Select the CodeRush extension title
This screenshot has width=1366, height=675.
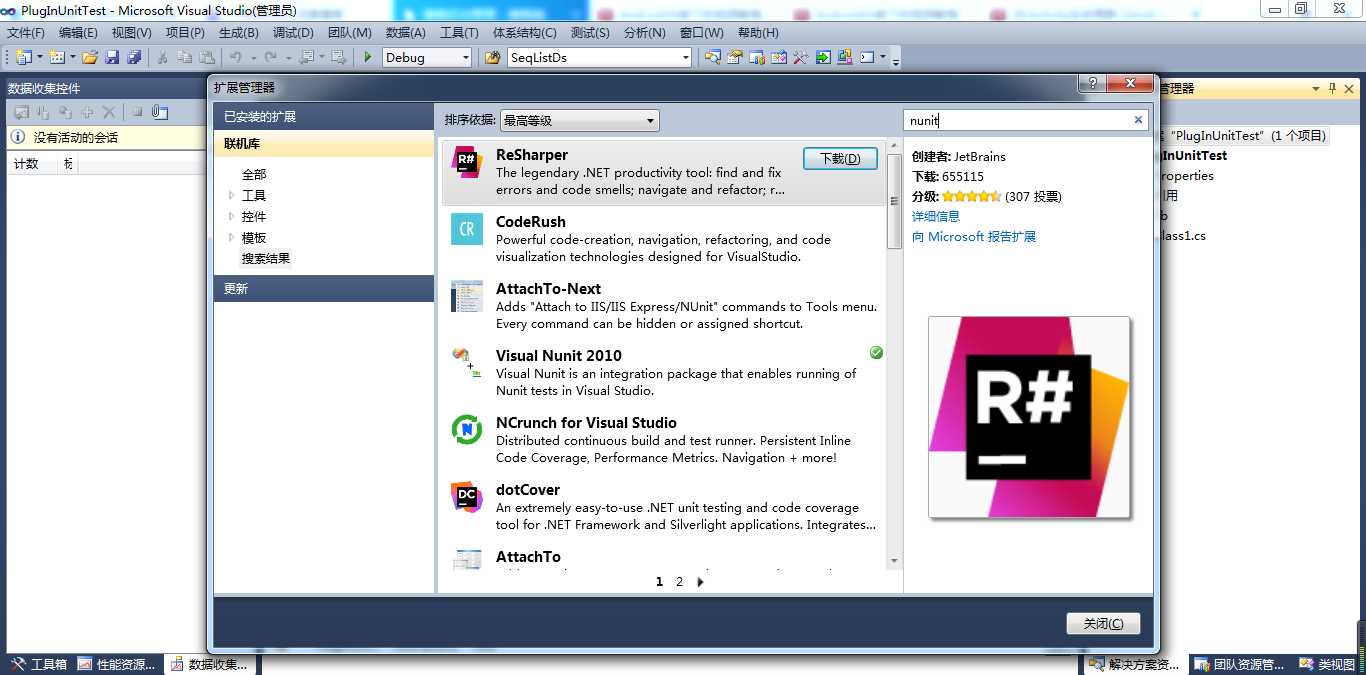click(x=531, y=221)
